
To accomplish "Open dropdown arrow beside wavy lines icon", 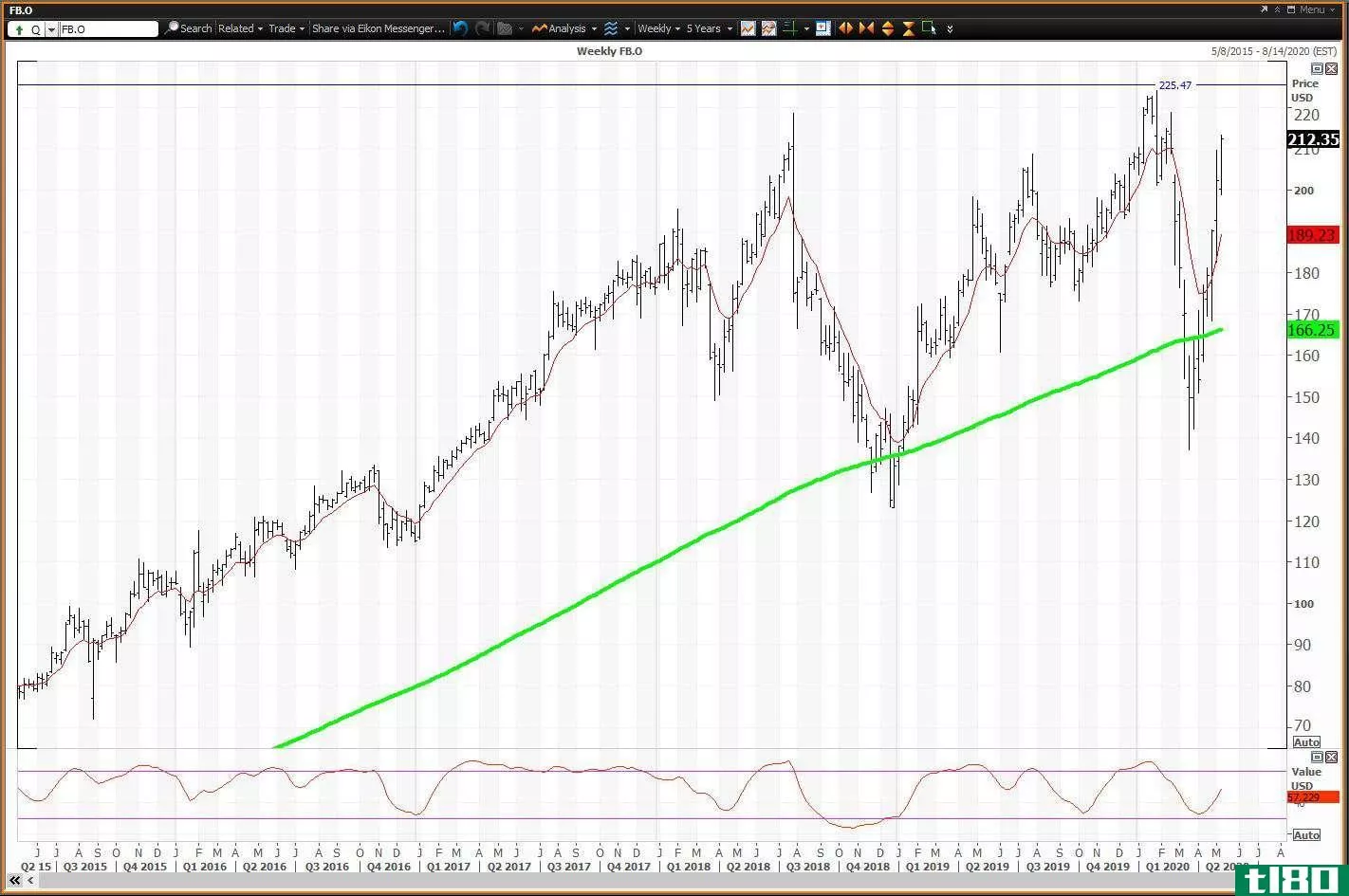I will click(627, 28).
